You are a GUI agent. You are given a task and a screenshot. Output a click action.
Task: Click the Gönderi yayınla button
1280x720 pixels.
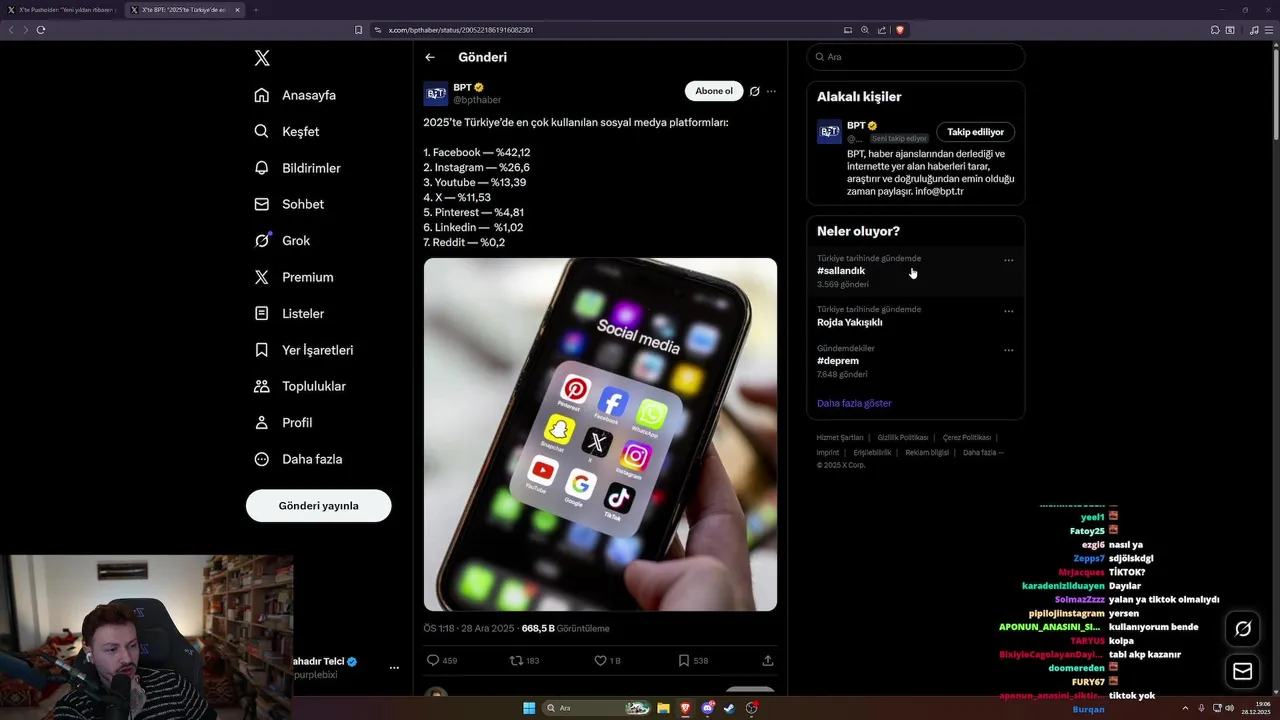pyautogui.click(x=318, y=505)
